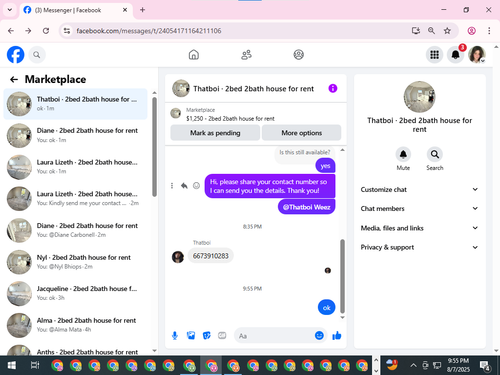Choose a sticker from the composer

[207, 336]
